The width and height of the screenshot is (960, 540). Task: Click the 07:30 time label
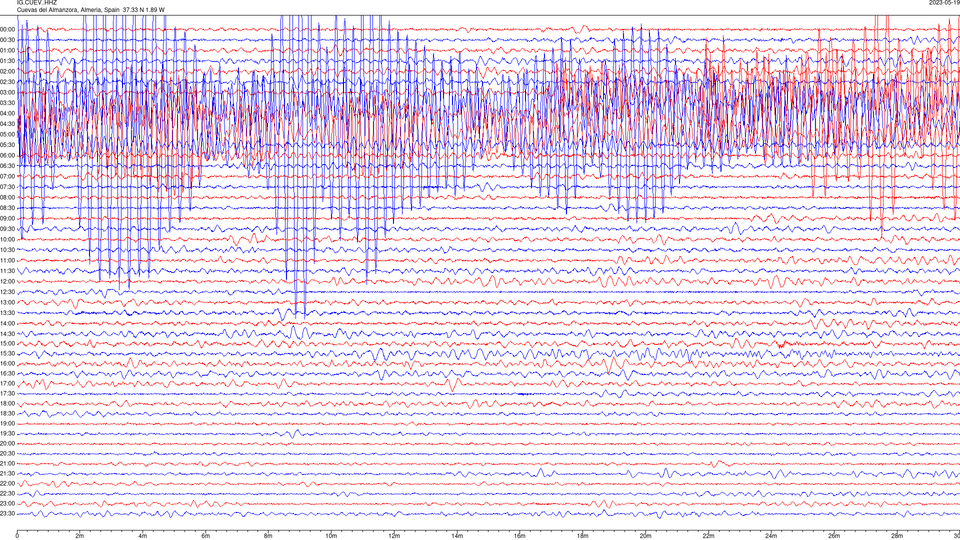click(x=7, y=187)
